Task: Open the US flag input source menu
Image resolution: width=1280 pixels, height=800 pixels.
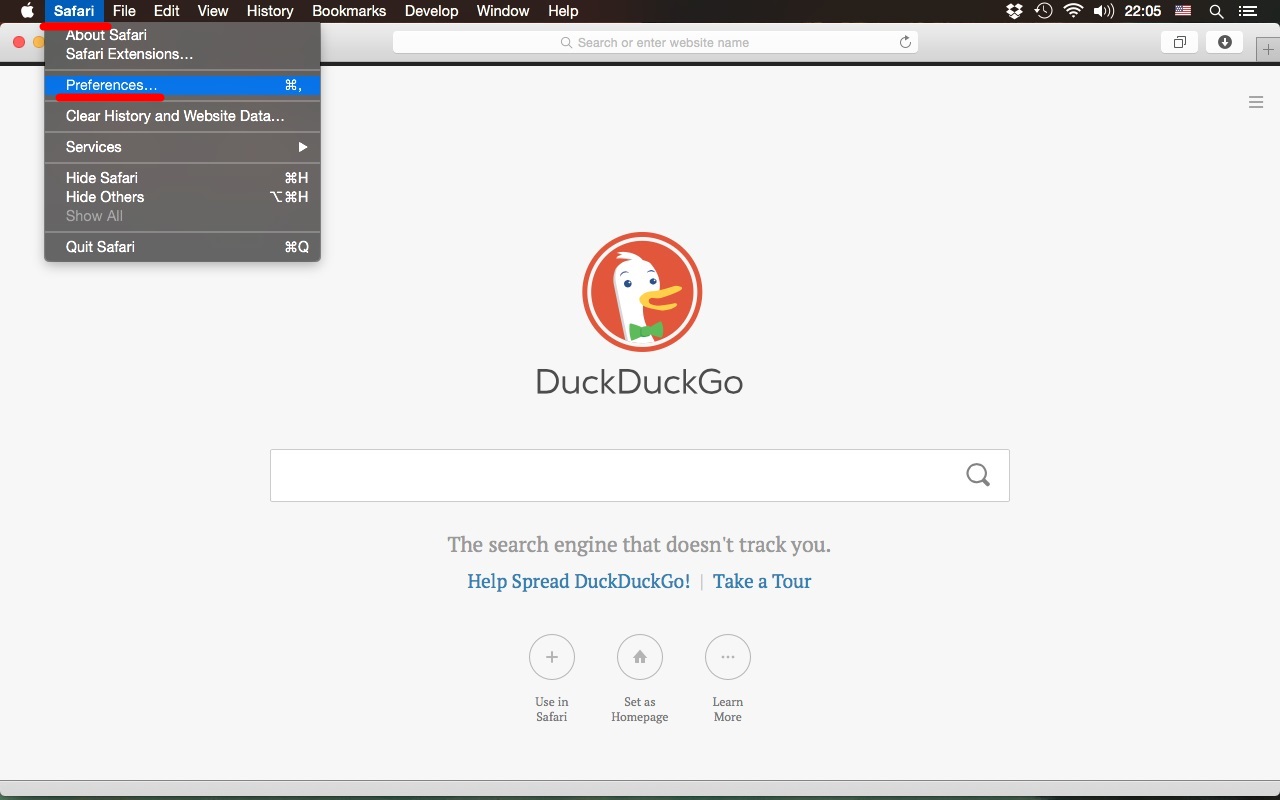Action: (x=1183, y=11)
